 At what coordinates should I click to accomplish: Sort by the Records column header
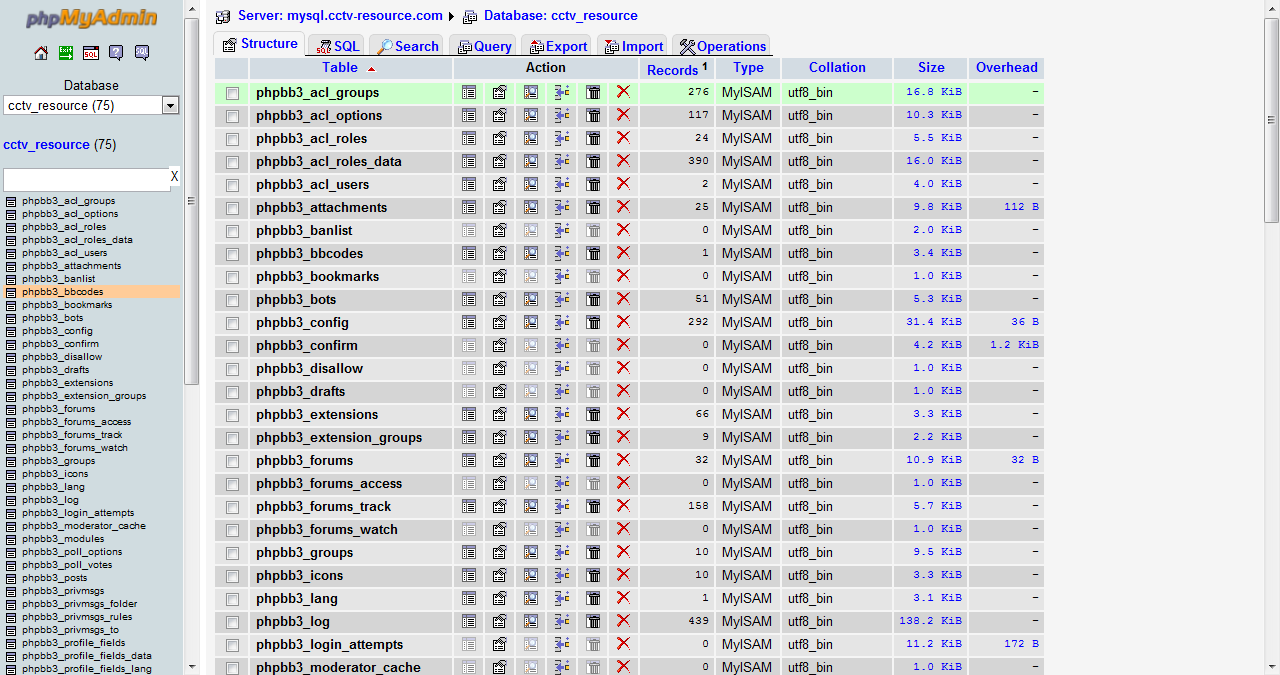(x=672, y=70)
